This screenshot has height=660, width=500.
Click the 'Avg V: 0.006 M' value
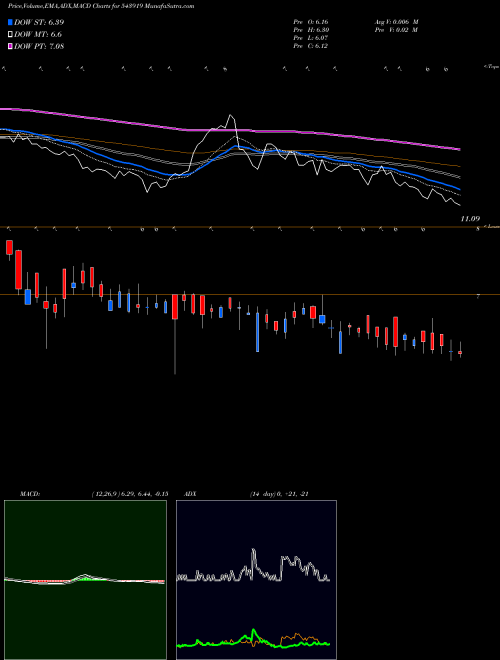pos(396,21)
